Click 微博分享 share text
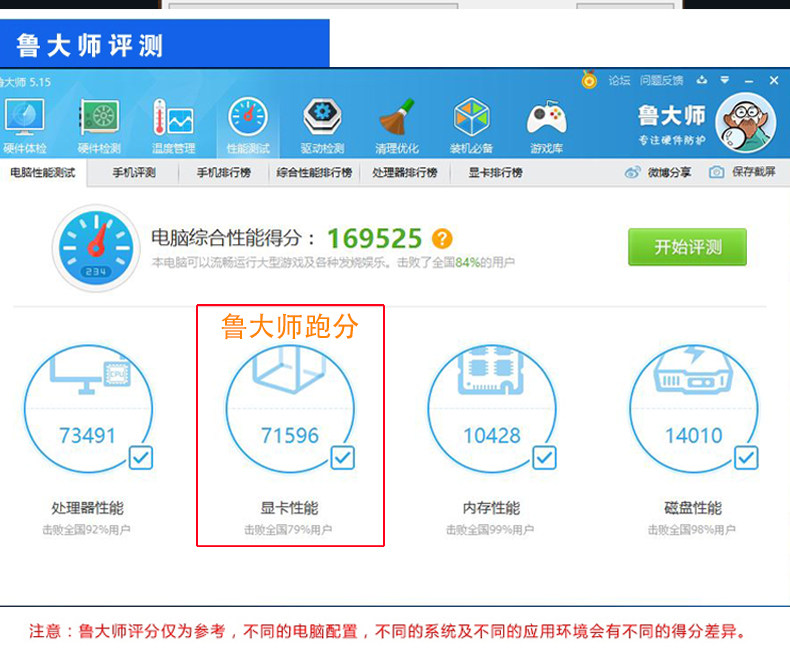This screenshot has width=790, height=652. coord(670,172)
